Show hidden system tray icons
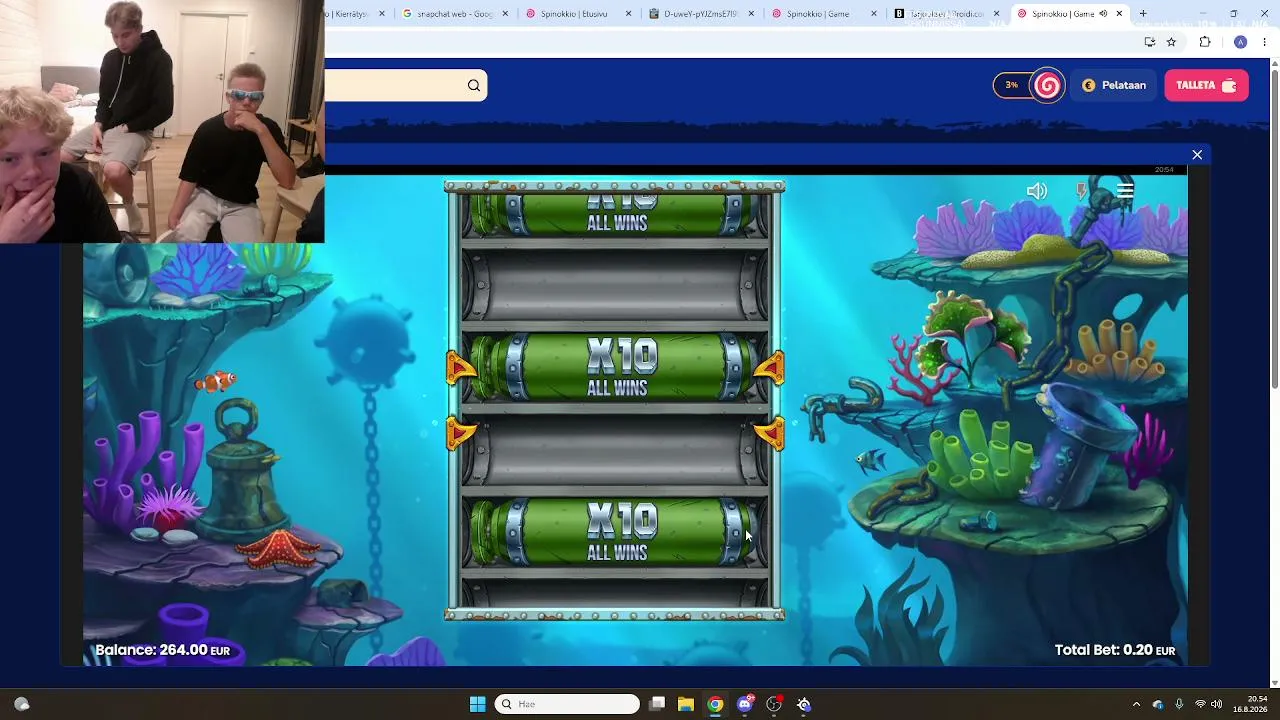Image resolution: width=1280 pixels, height=720 pixels. click(1136, 704)
